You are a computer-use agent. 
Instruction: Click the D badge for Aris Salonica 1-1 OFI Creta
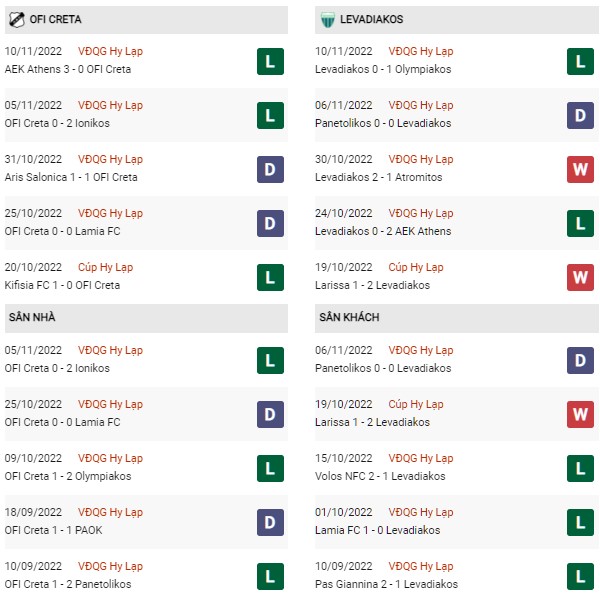click(x=270, y=169)
